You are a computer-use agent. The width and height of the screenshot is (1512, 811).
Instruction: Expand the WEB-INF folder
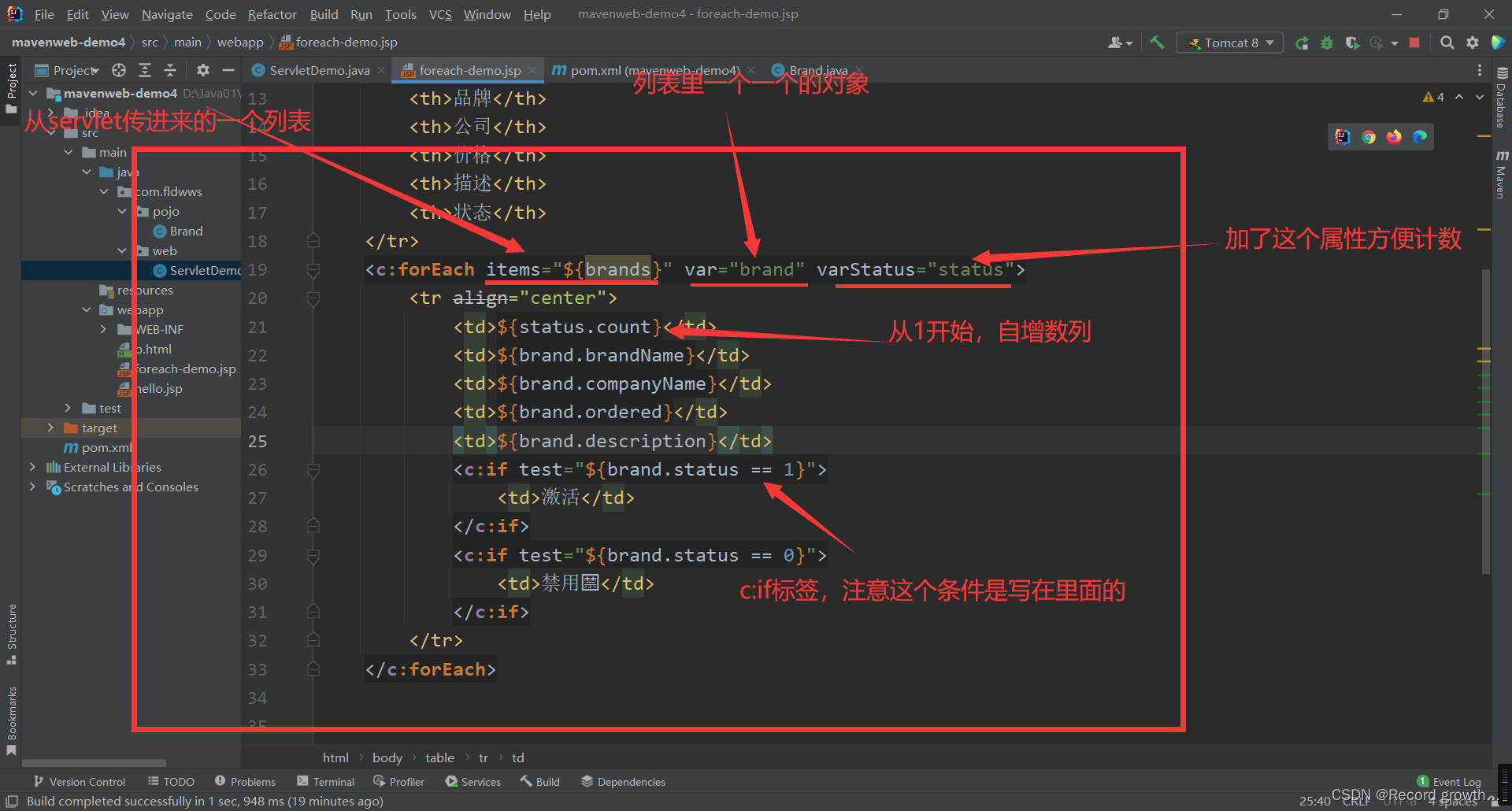pos(103,329)
